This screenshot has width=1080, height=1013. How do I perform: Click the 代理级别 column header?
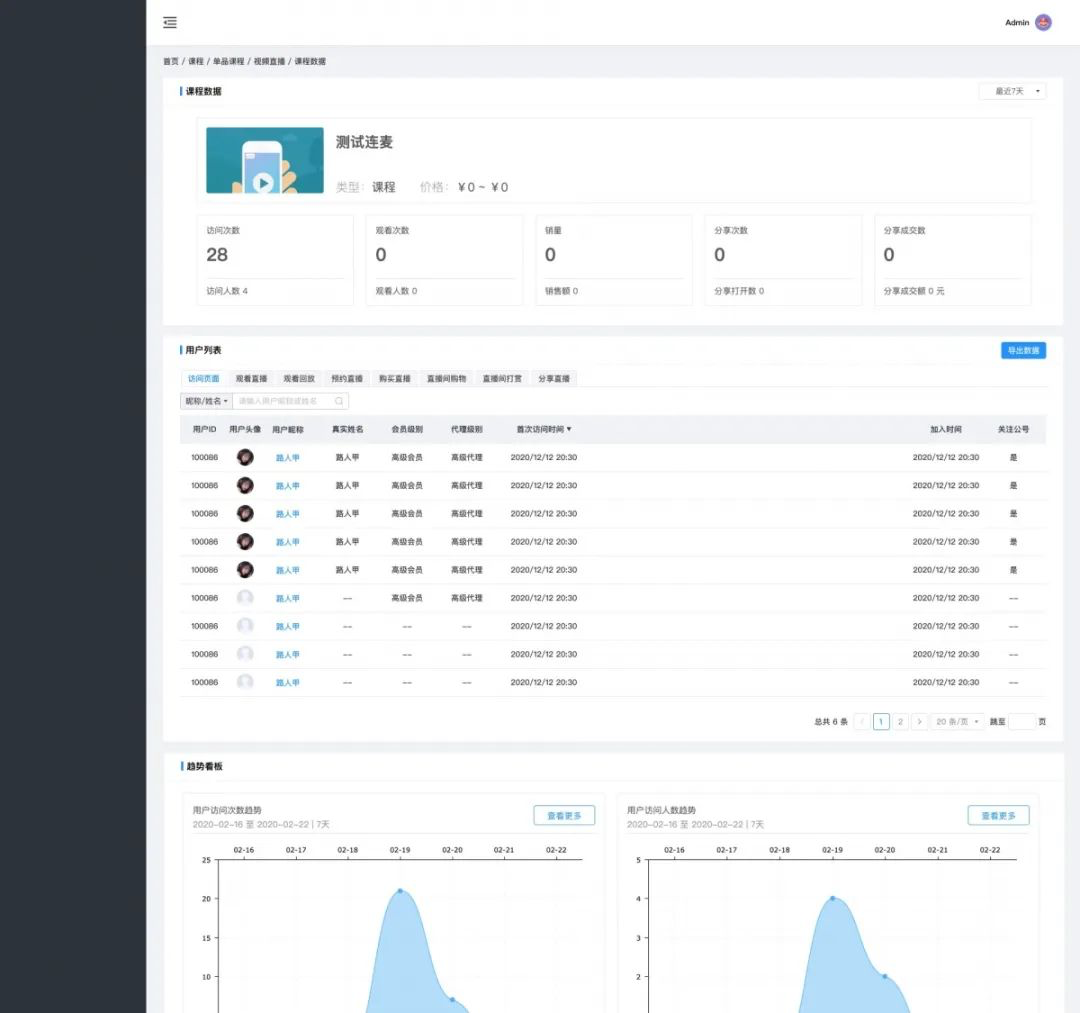click(x=467, y=429)
